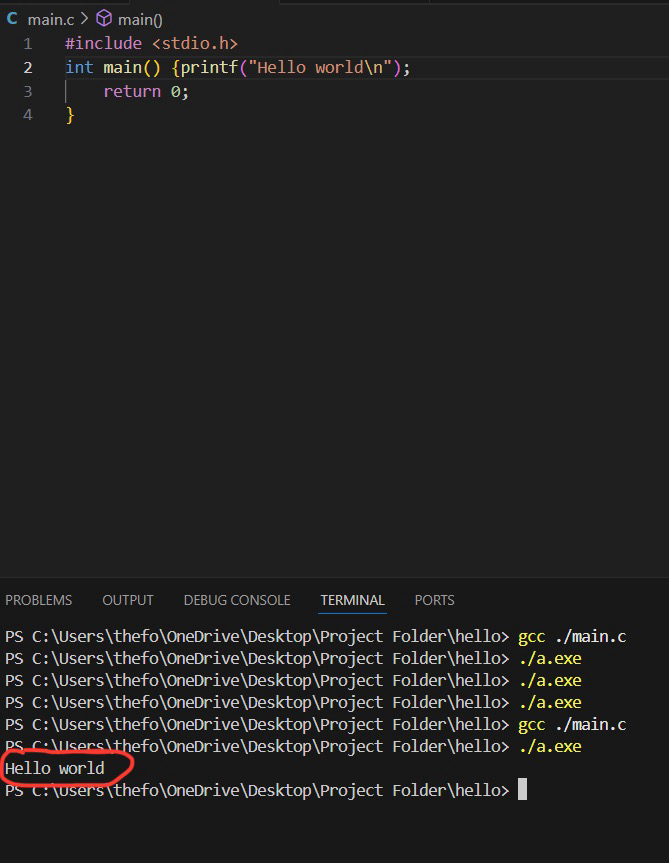Click line number 3 in the gutter
This screenshot has width=669, height=863.
[28, 92]
